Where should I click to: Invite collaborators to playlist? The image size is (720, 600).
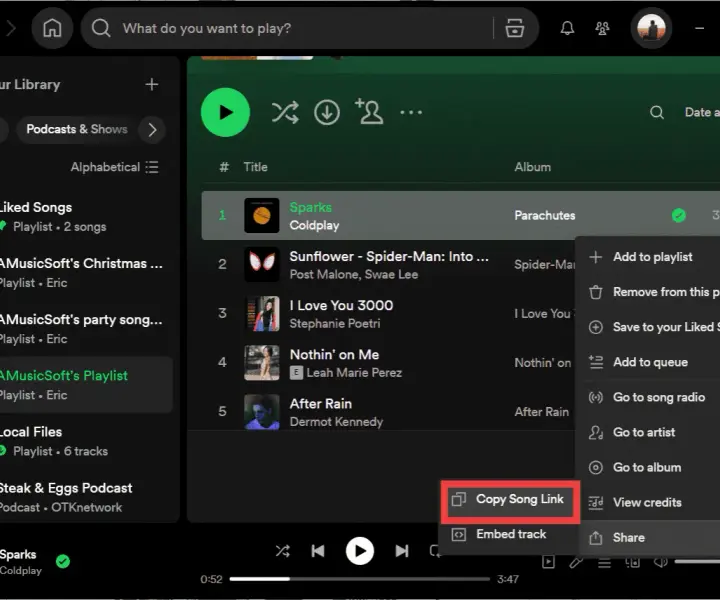tap(369, 112)
